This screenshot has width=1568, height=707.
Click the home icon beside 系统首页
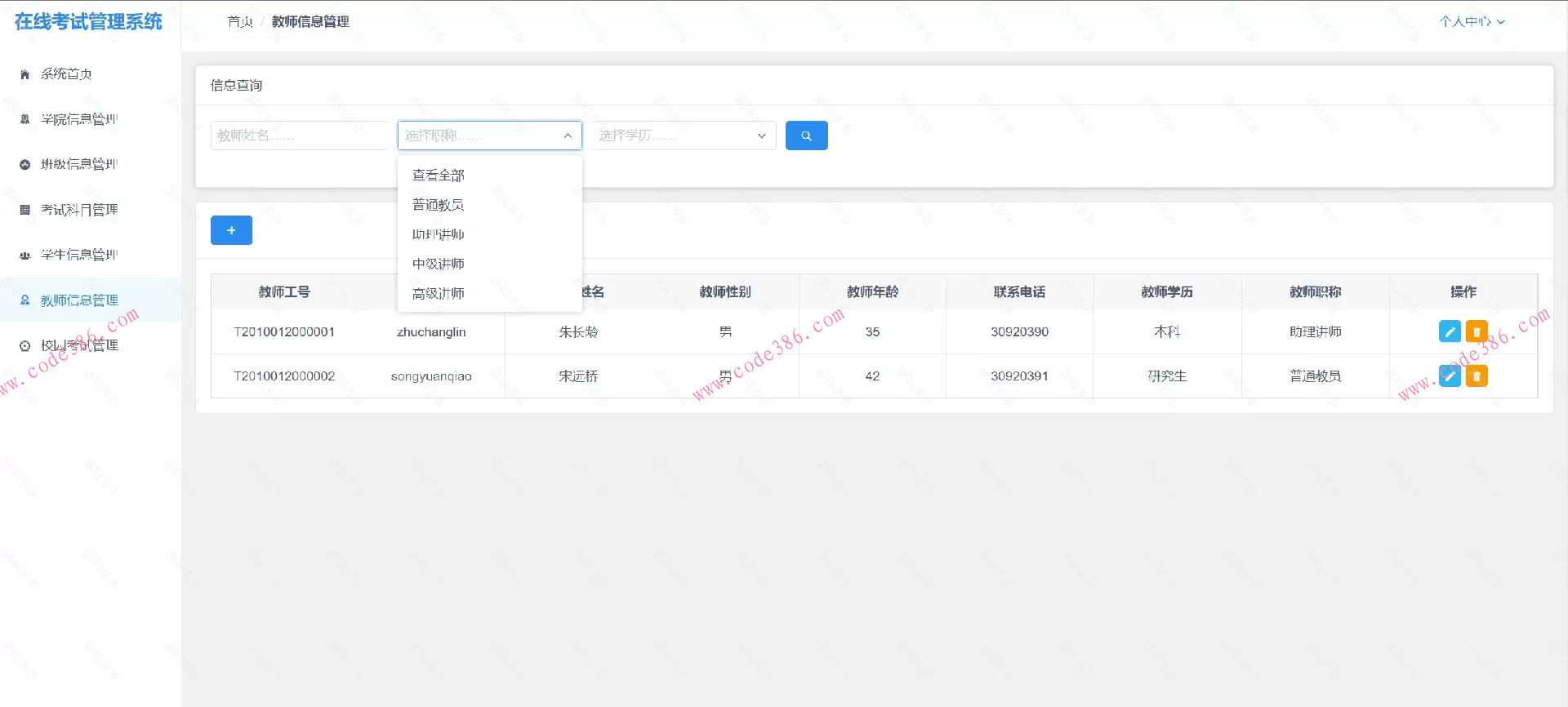[24, 74]
